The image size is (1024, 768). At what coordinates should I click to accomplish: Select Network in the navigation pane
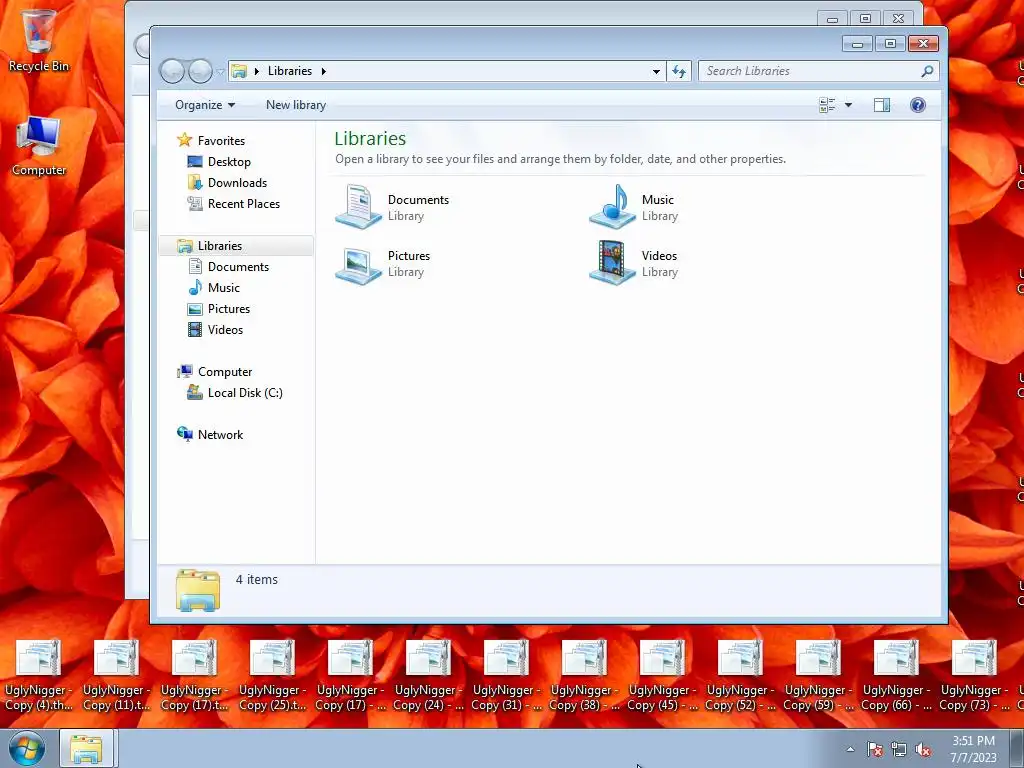tap(220, 435)
